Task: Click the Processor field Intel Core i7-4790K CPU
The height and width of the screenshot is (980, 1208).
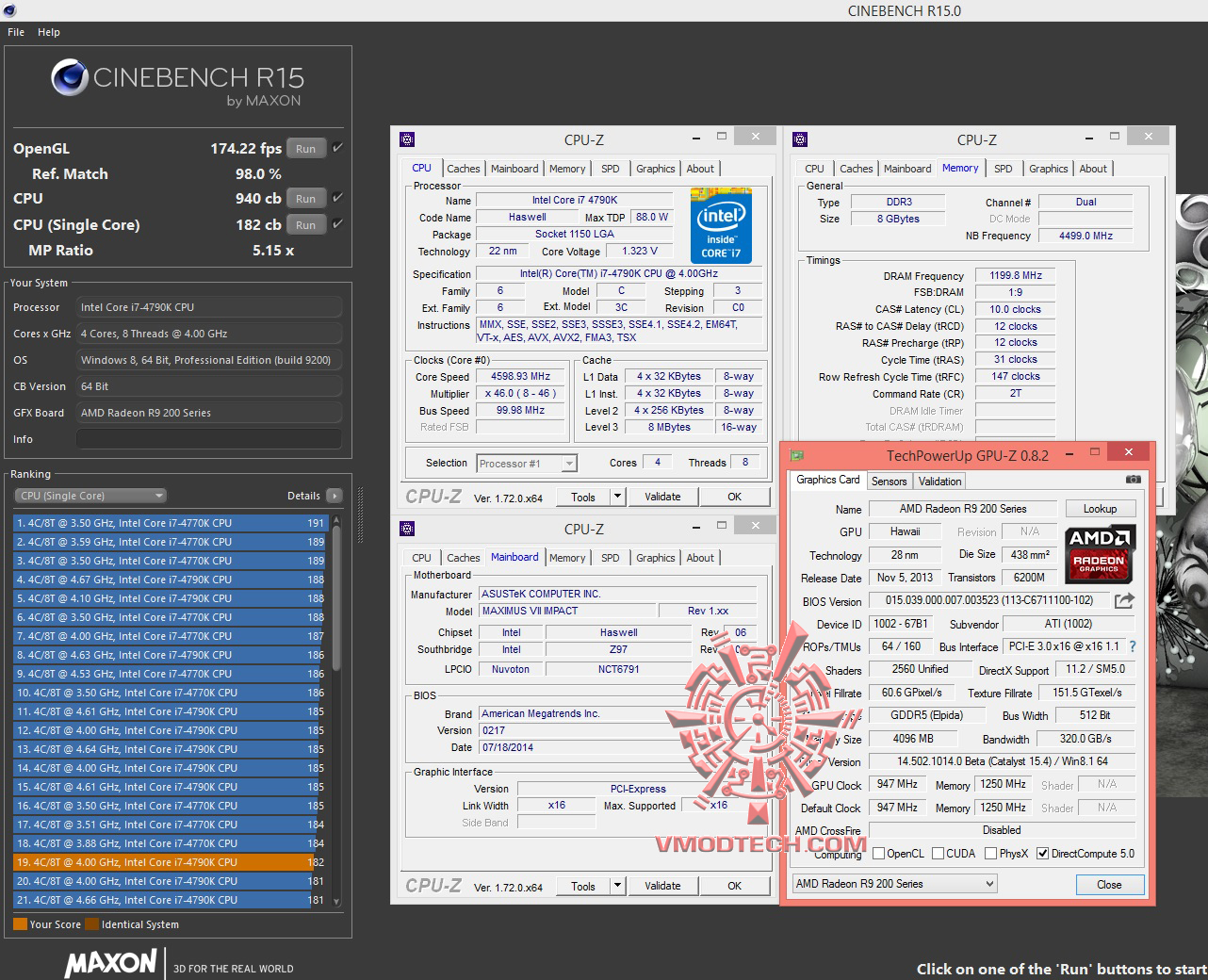Action: (x=209, y=307)
